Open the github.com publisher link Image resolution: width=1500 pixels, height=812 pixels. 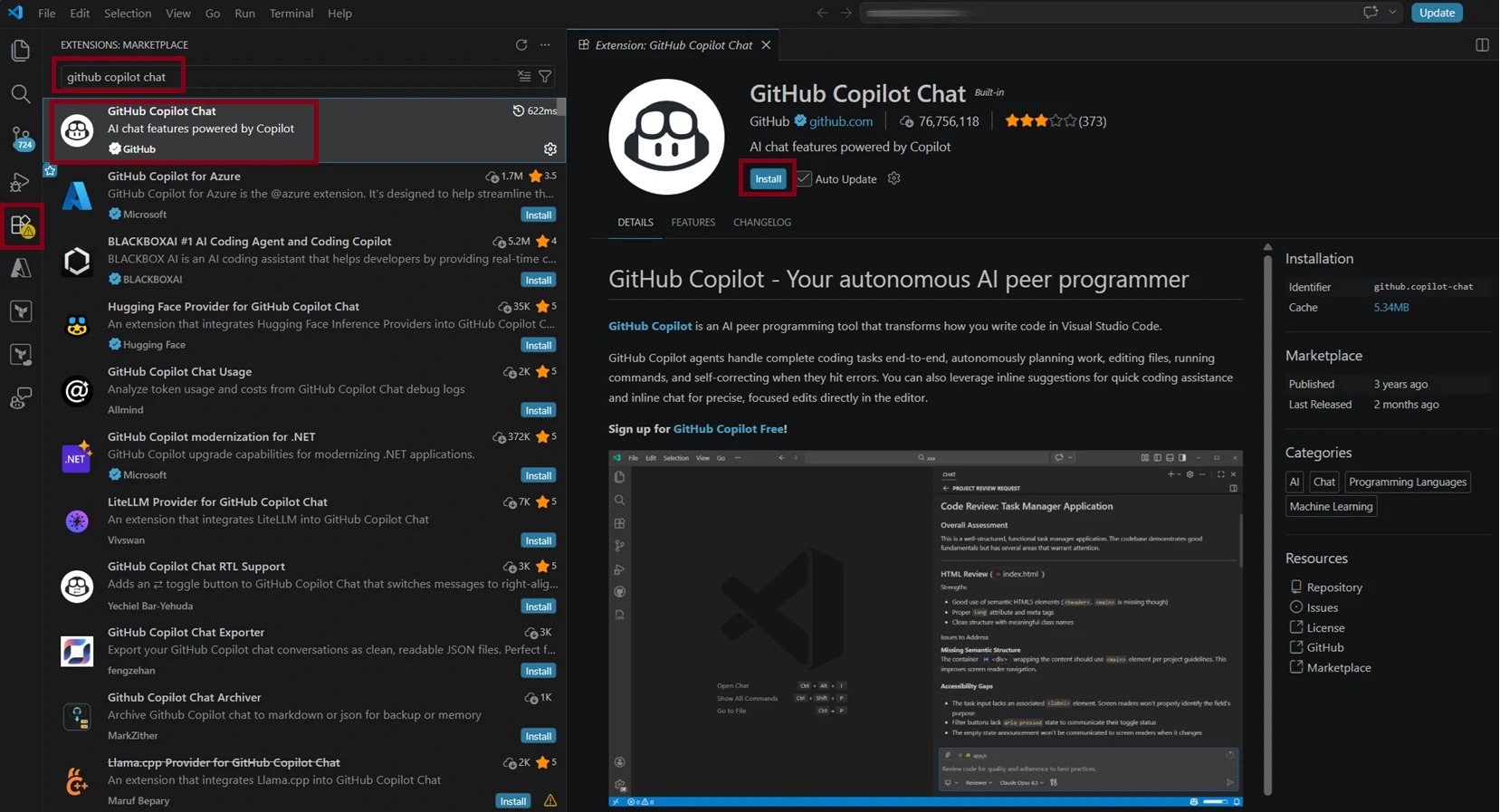pos(841,121)
